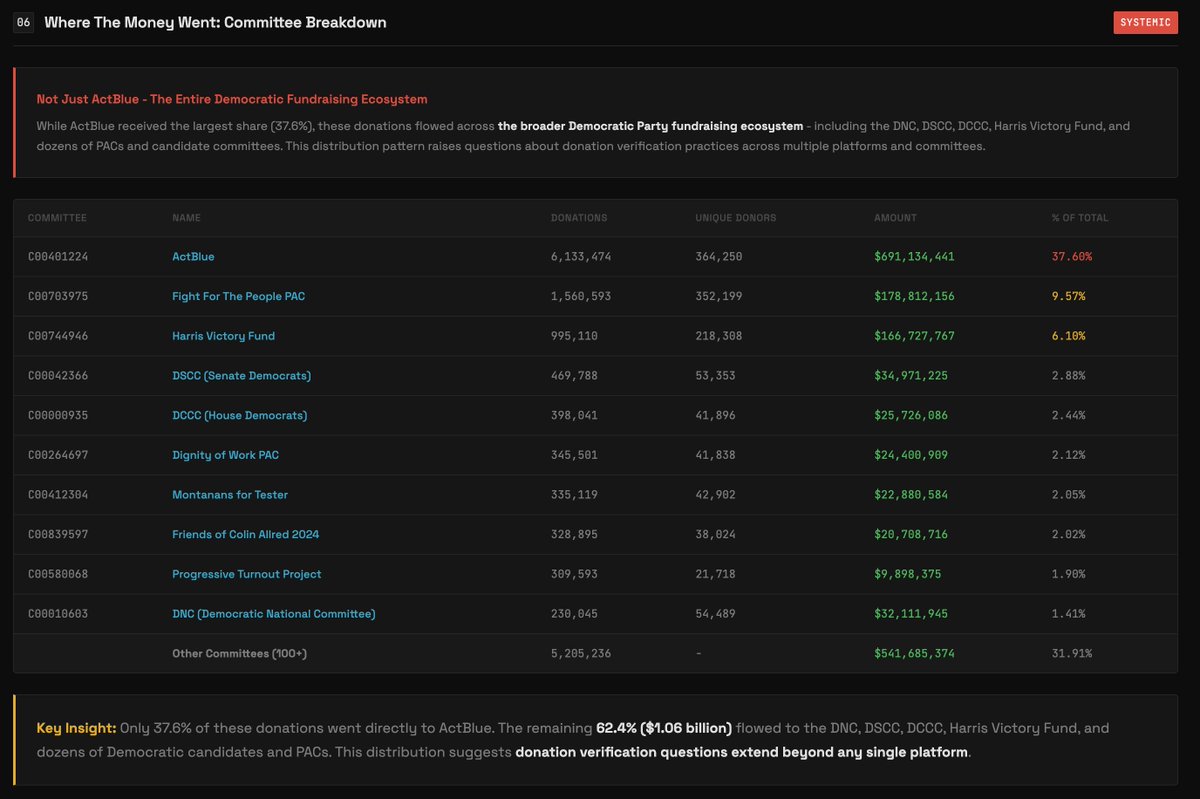This screenshot has width=1200, height=799.
Task: Select committee ID C00839597
Action: coord(58,535)
